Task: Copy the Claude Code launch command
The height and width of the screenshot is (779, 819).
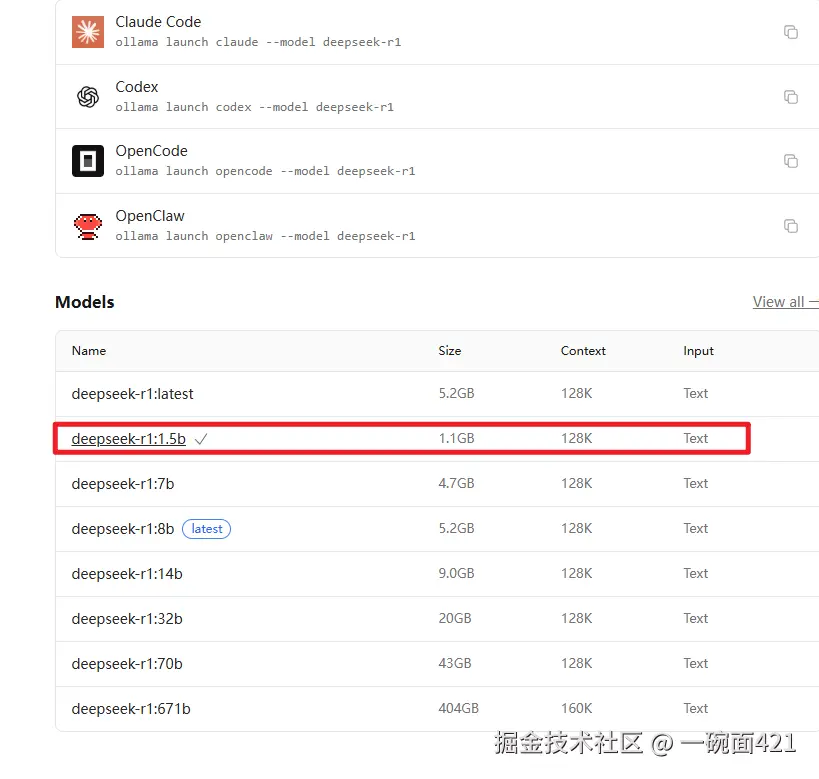Action: 791,32
